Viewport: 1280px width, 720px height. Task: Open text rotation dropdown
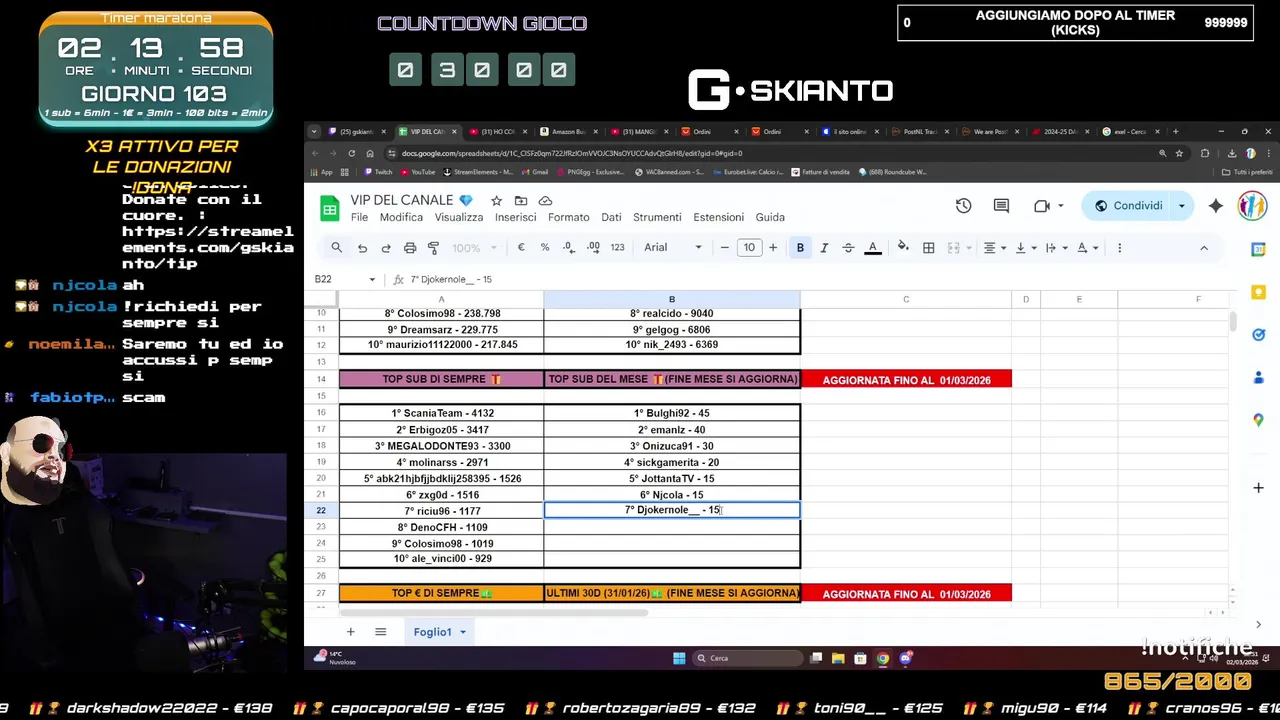click(1087, 248)
